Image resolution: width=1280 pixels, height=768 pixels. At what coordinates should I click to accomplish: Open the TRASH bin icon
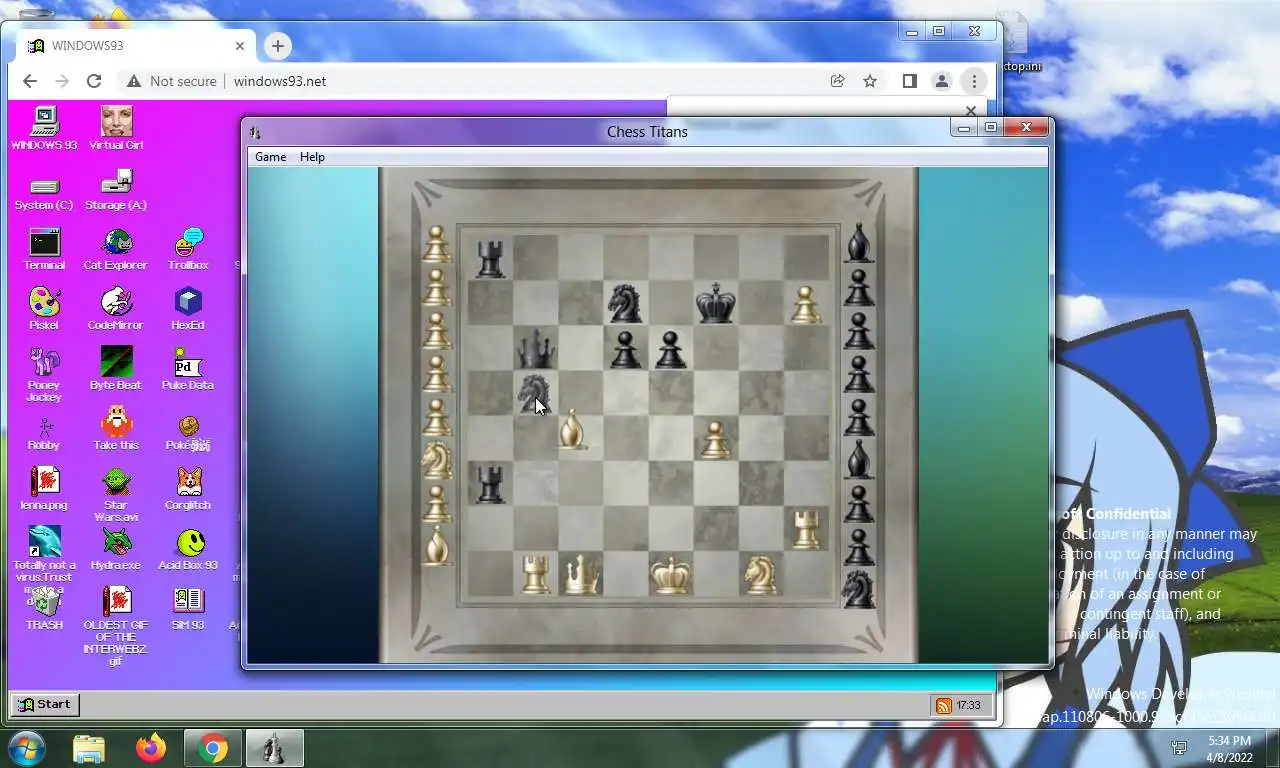(44, 609)
